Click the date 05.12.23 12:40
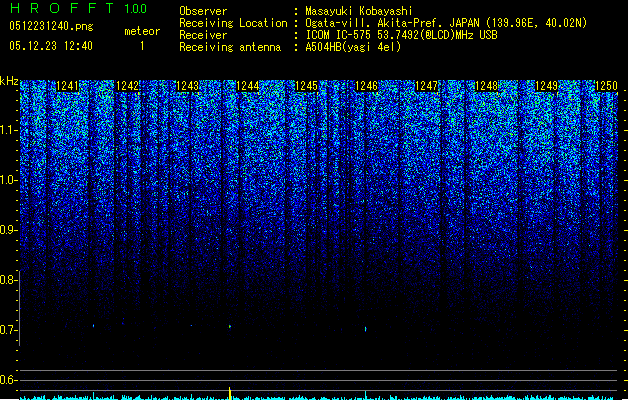This screenshot has height=400, width=629. coord(51,46)
